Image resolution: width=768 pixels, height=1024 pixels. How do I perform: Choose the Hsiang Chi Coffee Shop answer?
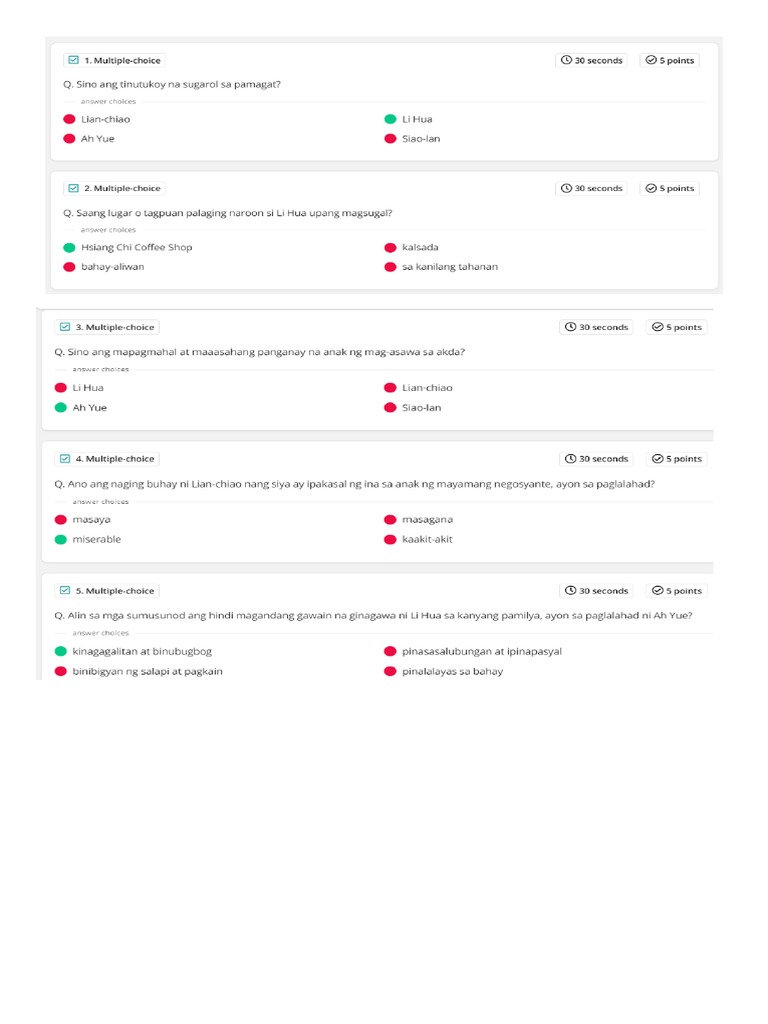(136, 247)
